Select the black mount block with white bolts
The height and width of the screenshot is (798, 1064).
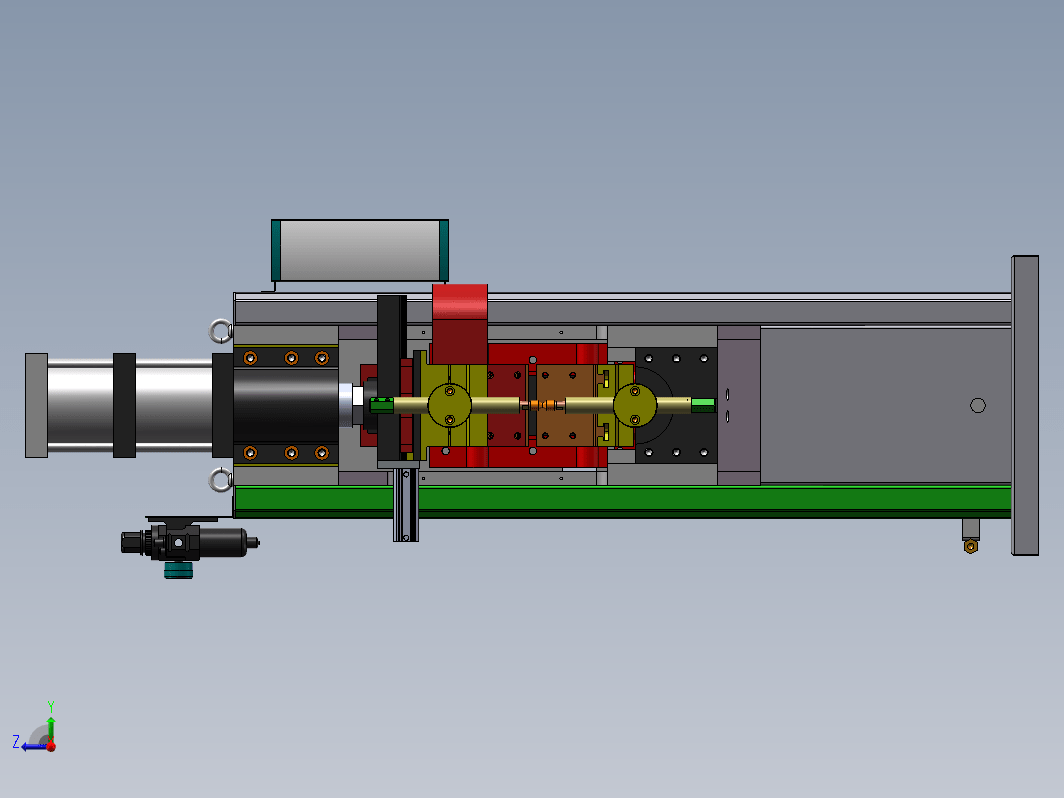pos(676,405)
